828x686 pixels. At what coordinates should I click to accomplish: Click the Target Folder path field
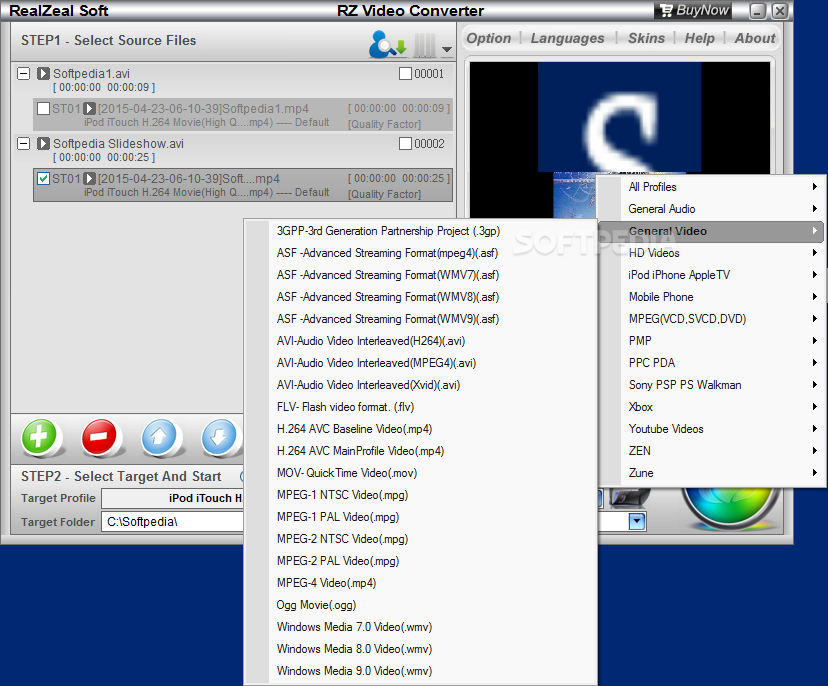point(173,522)
